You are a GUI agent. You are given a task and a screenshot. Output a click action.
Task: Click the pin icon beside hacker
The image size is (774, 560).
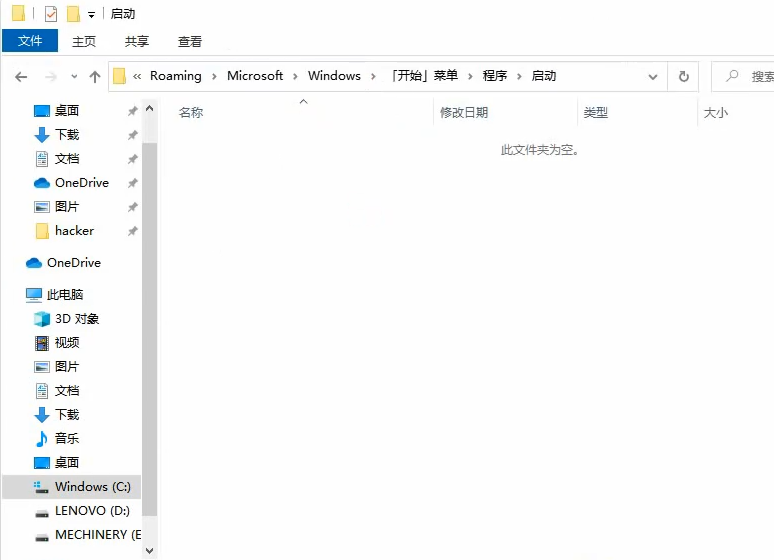(132, 231)
